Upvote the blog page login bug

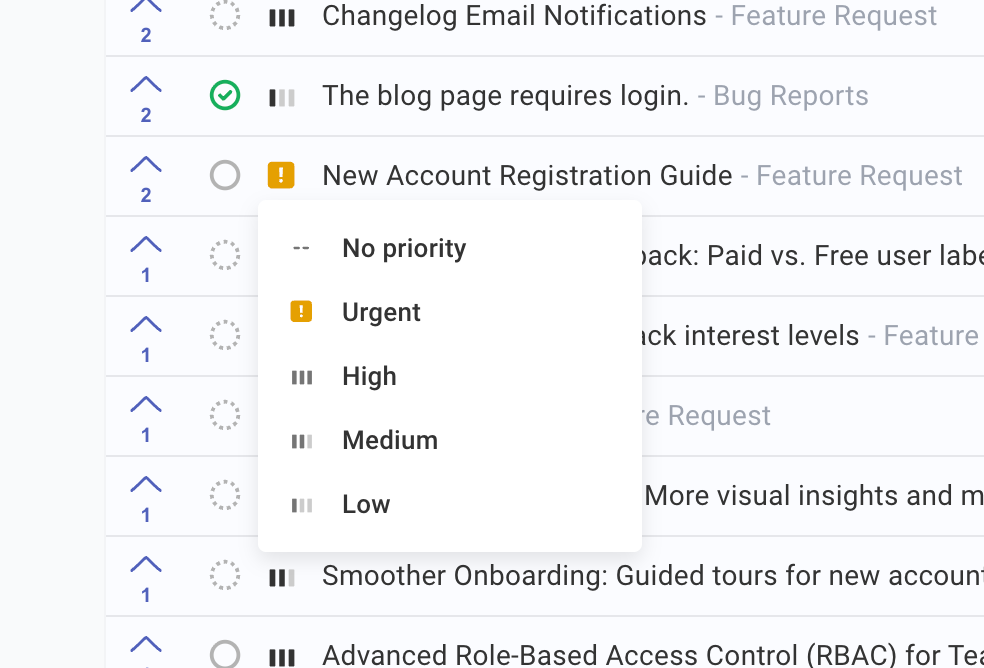(146, 84)
